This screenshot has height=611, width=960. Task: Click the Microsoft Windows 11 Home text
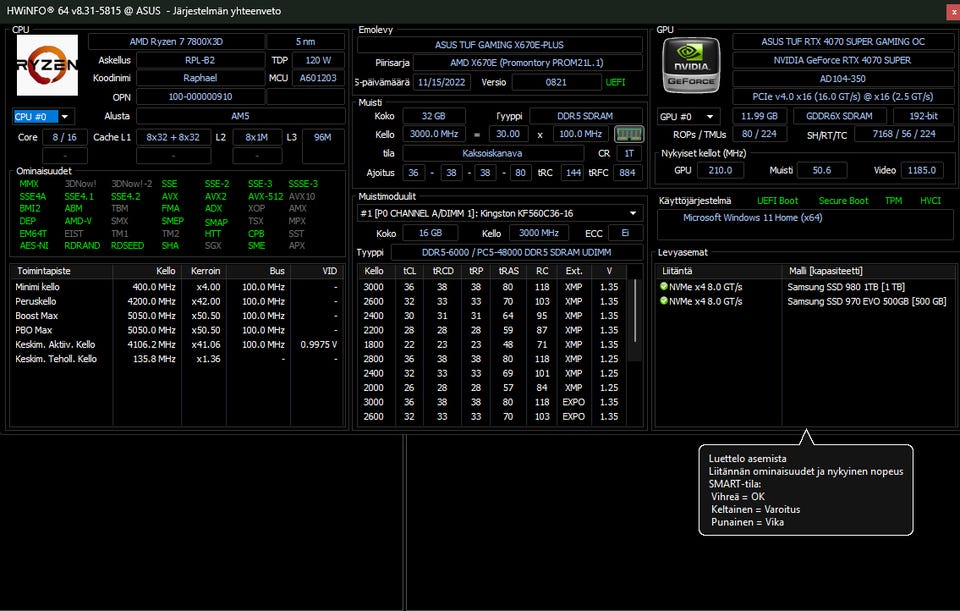point(753,217)
